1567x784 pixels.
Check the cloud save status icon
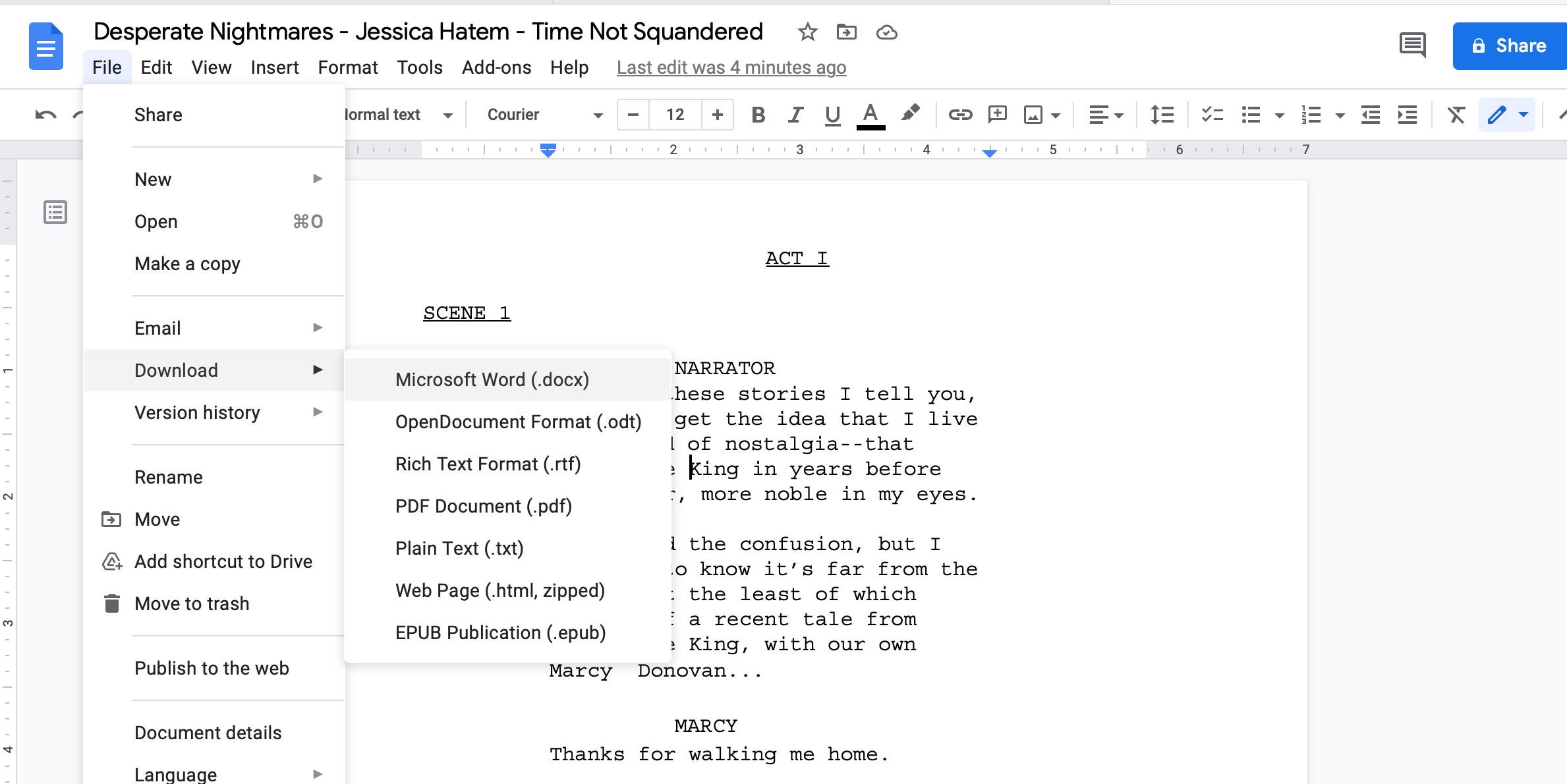pos(887,32)
